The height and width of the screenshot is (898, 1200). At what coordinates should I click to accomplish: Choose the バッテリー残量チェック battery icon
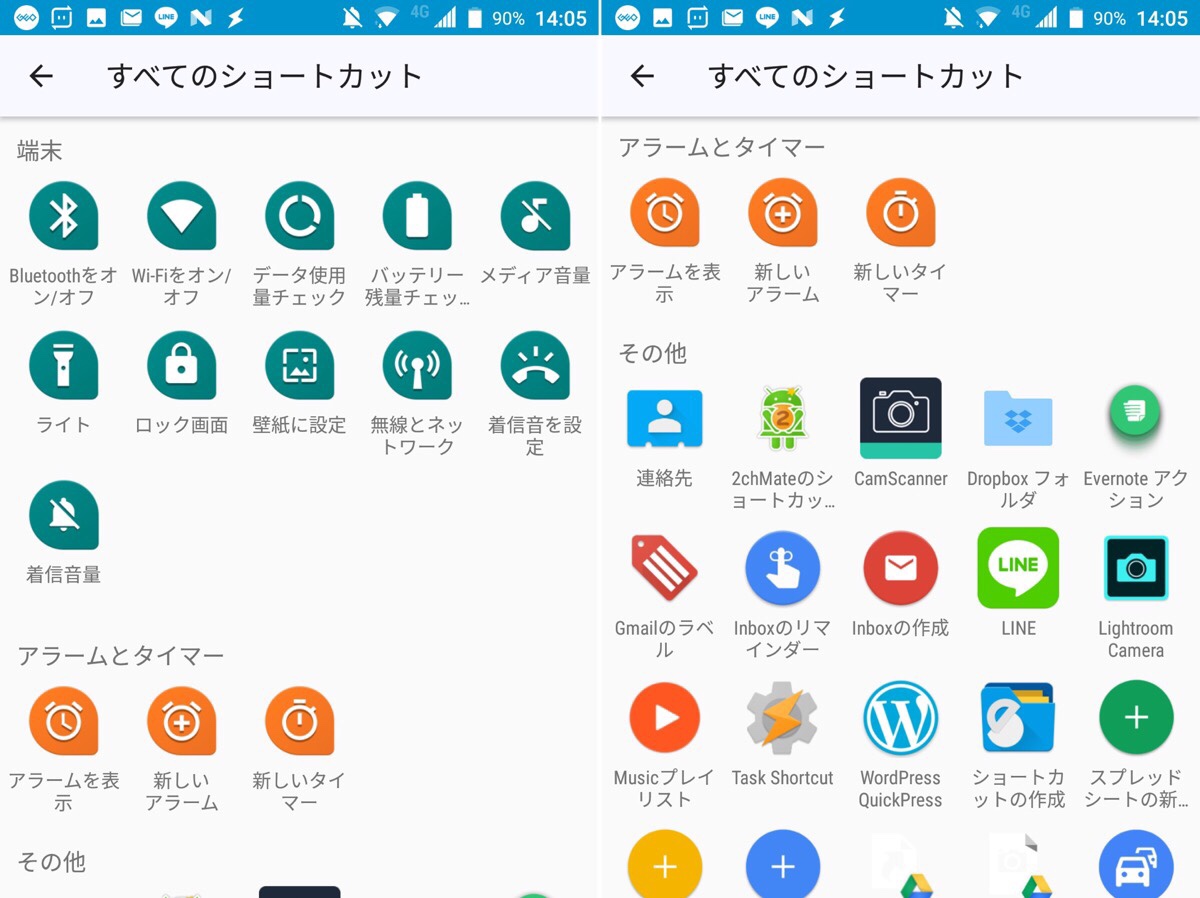[x=418, y=215]
